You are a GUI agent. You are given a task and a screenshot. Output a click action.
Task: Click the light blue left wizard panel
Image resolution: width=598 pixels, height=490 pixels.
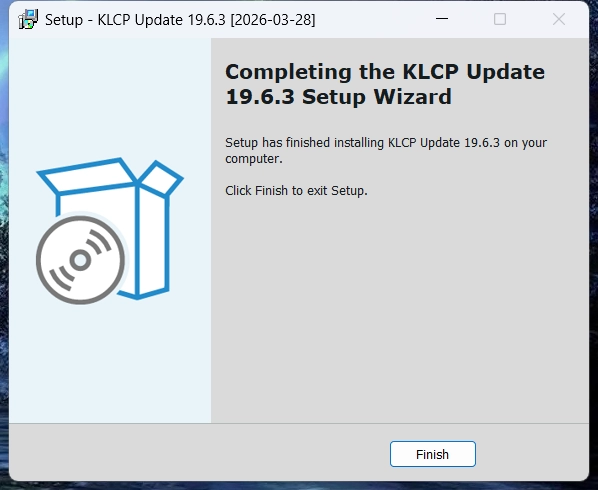(x=110, y=362)
